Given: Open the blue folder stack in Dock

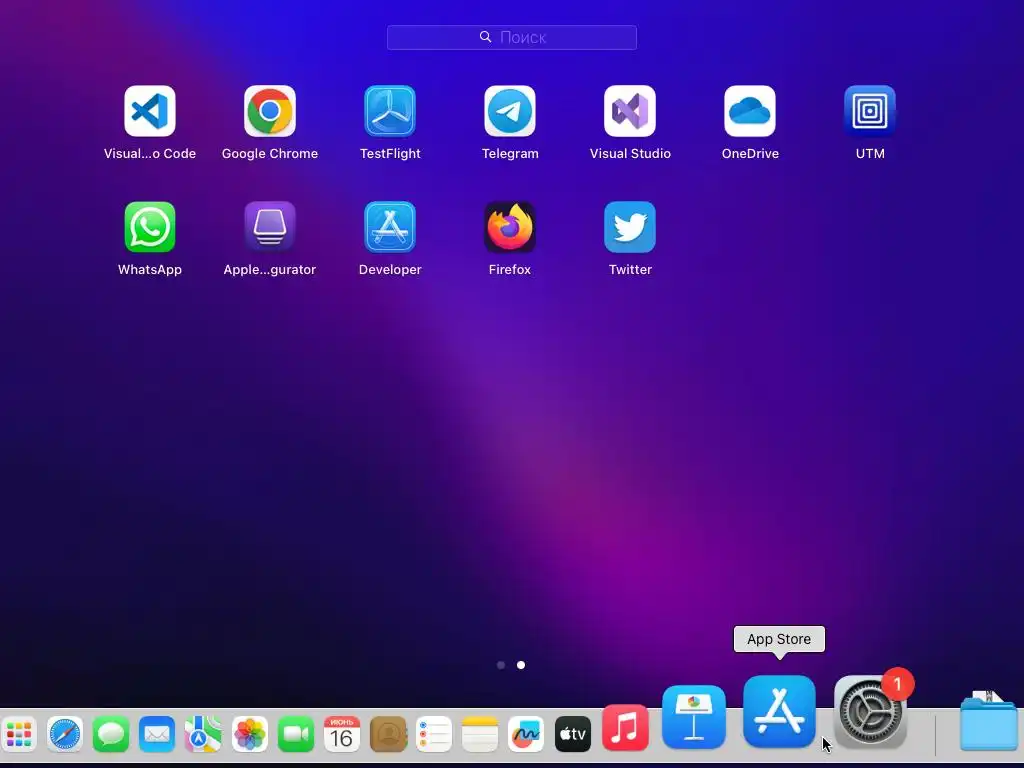Looking at the screenshot, I should coord(989,722).
